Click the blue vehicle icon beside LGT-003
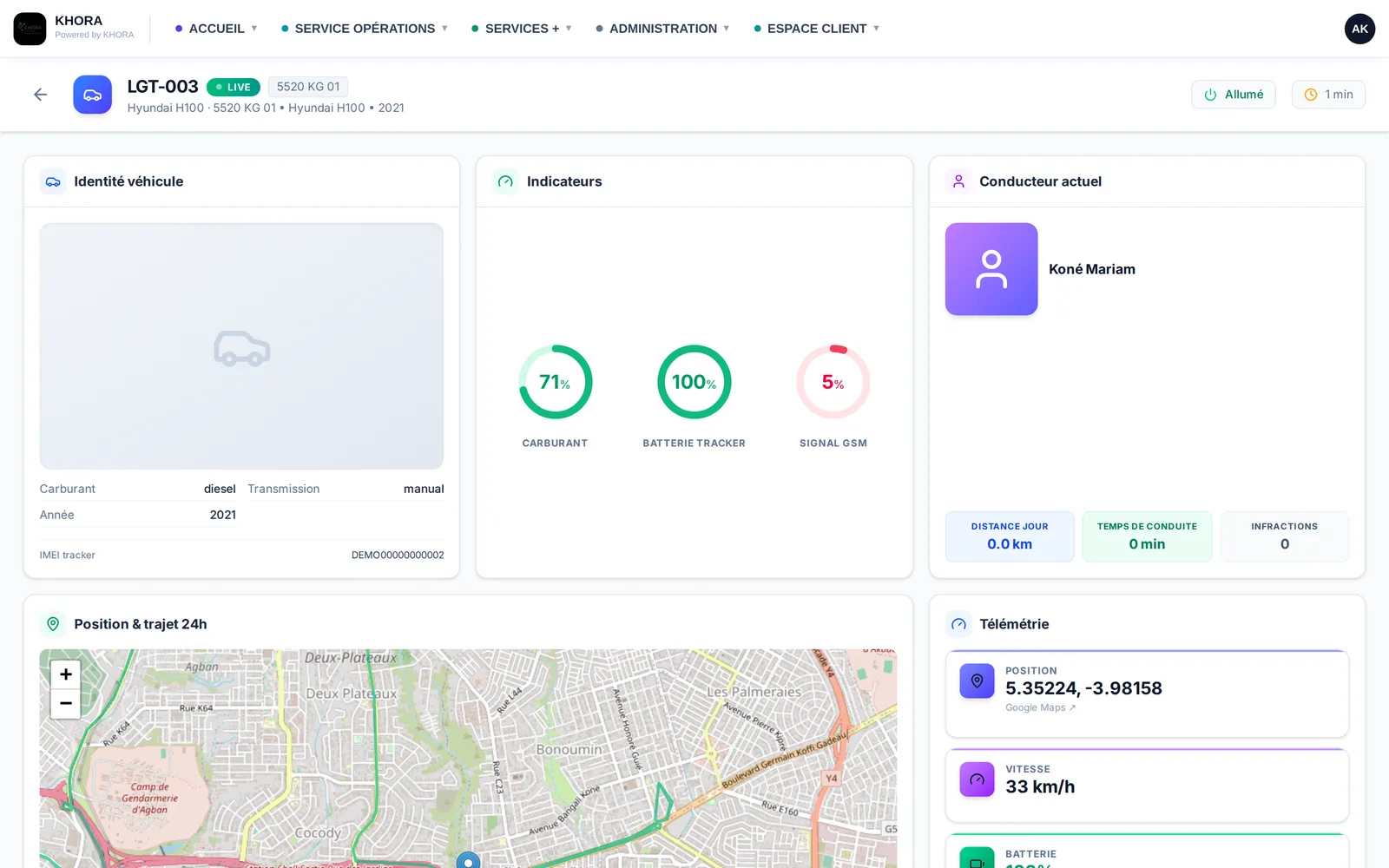 point(92,95)
